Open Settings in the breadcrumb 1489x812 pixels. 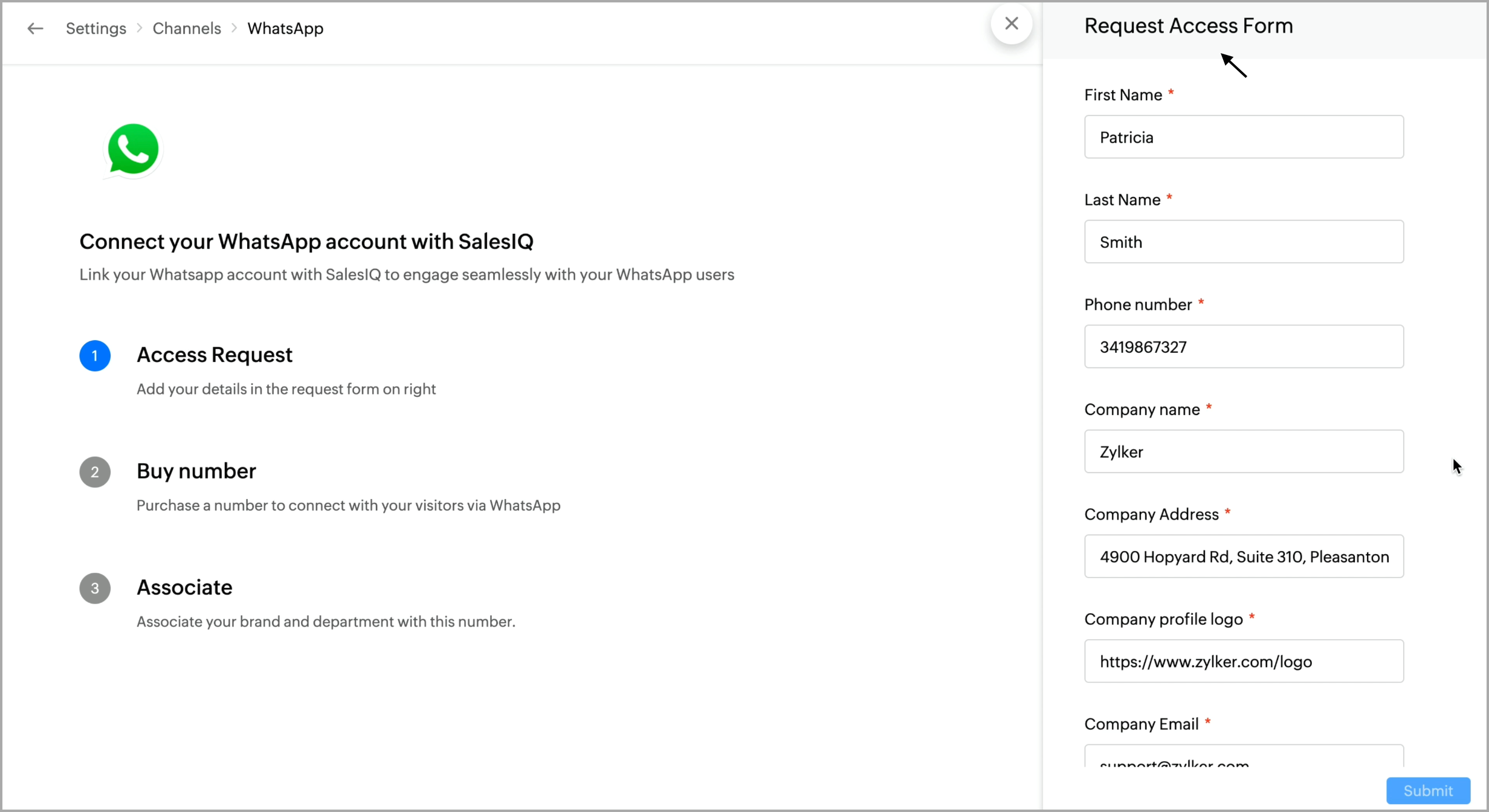click(96, 28)
